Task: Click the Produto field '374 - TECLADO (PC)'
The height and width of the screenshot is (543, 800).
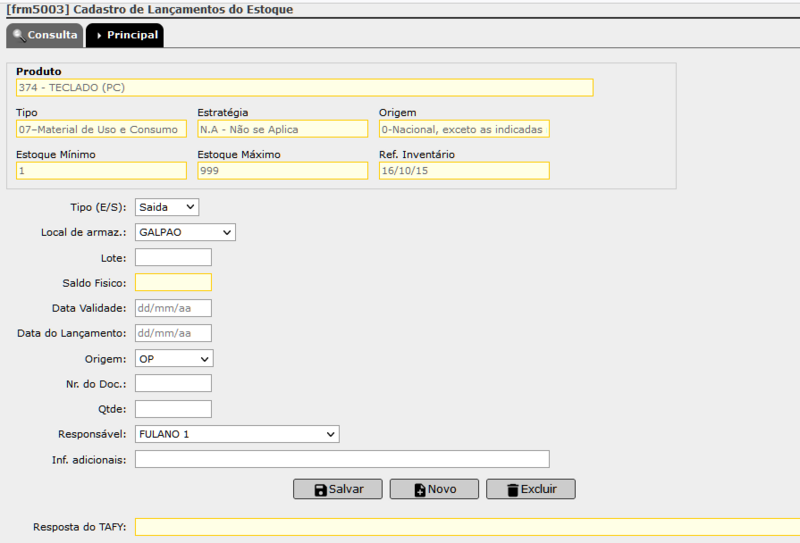Action: coord(305,88)
